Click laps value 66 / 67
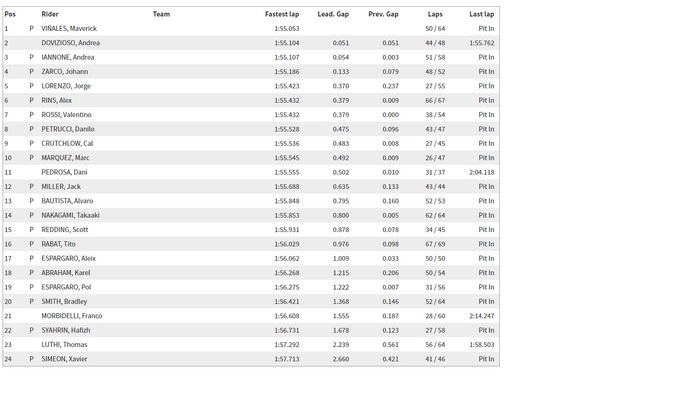This screenshot has width=684, height=401. point(435,100)
